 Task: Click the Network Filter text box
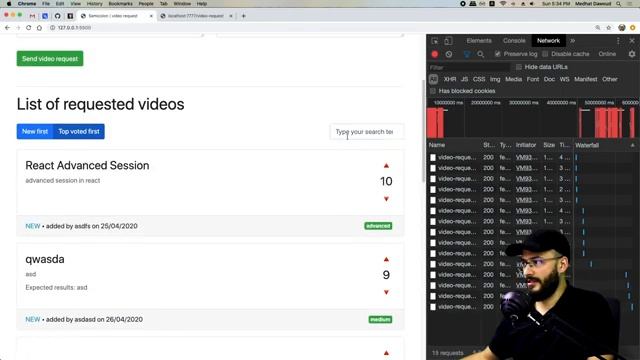tap(469, 67)
